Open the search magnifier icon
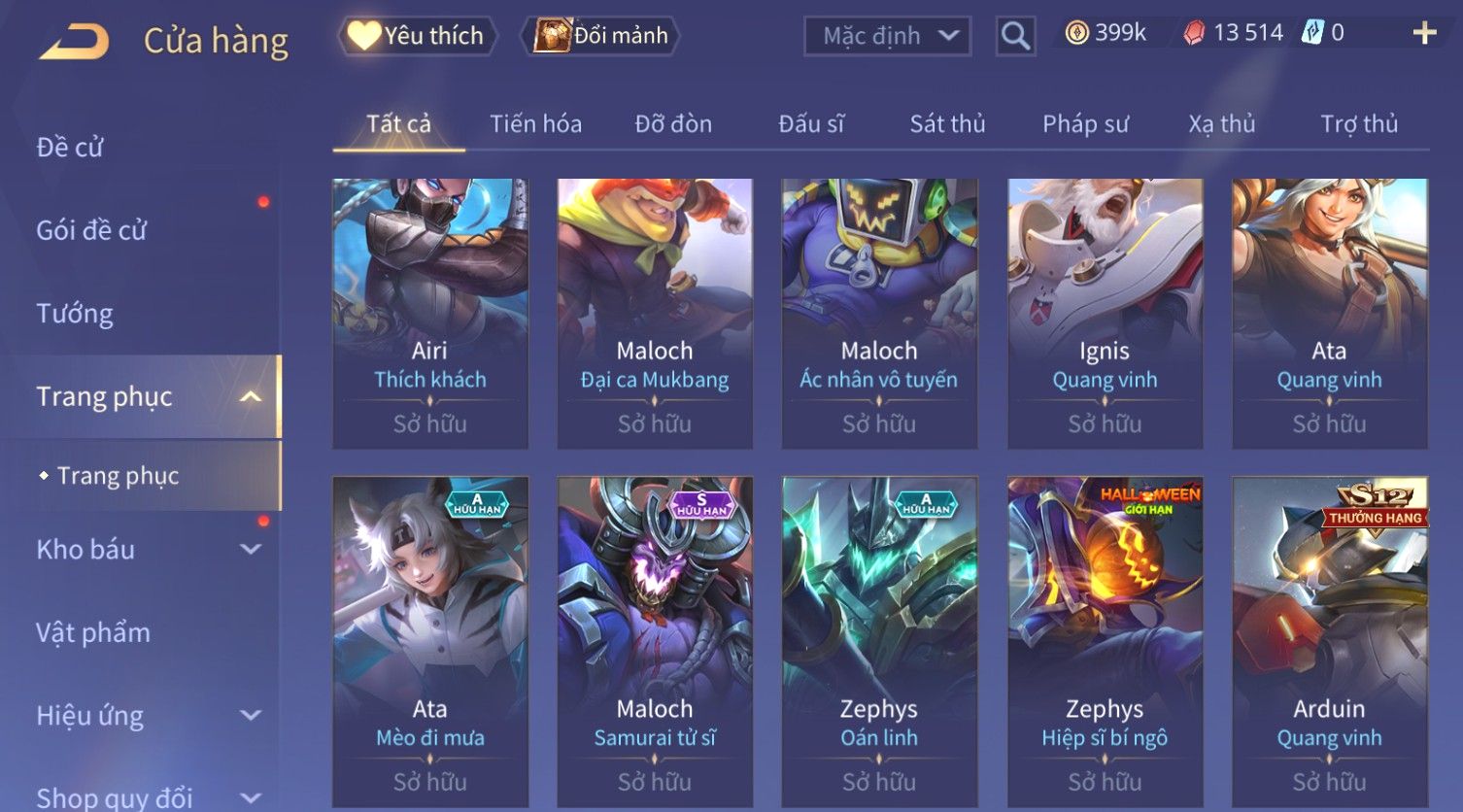This screenshot has width=1463, height=812. click(x=1015, y=36)
